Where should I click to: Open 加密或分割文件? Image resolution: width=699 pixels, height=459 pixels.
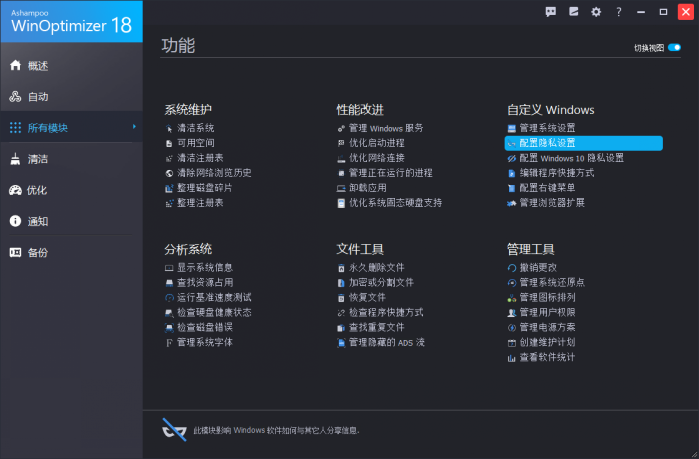pos(381,283)
